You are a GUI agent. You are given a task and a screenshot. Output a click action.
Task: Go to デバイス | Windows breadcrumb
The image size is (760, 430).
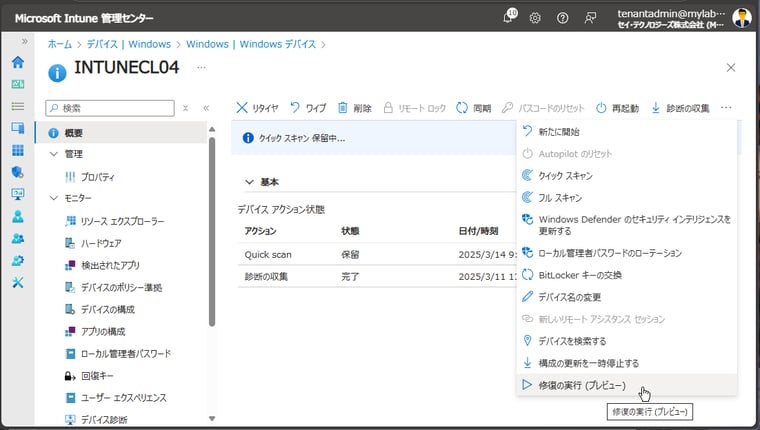[x=128, y=44]
